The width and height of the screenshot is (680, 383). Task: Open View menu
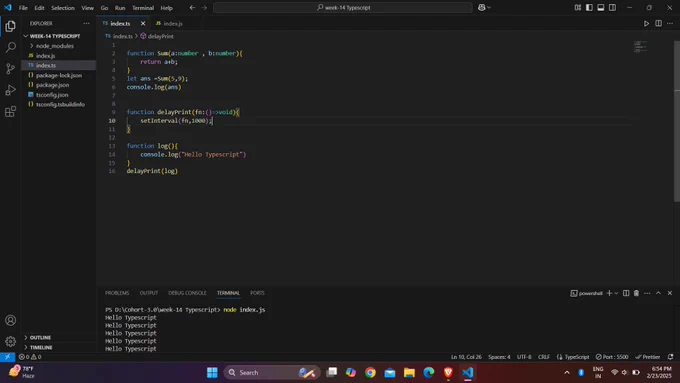[x=87, y=8]
